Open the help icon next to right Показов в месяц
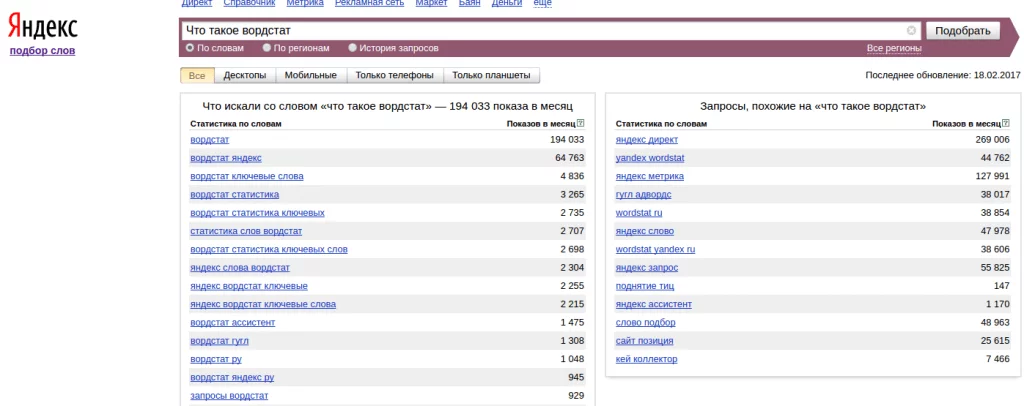Image resolution: width=1024 pixels, height=406 pixels. pyautogui.click(x=1006, y=123)
